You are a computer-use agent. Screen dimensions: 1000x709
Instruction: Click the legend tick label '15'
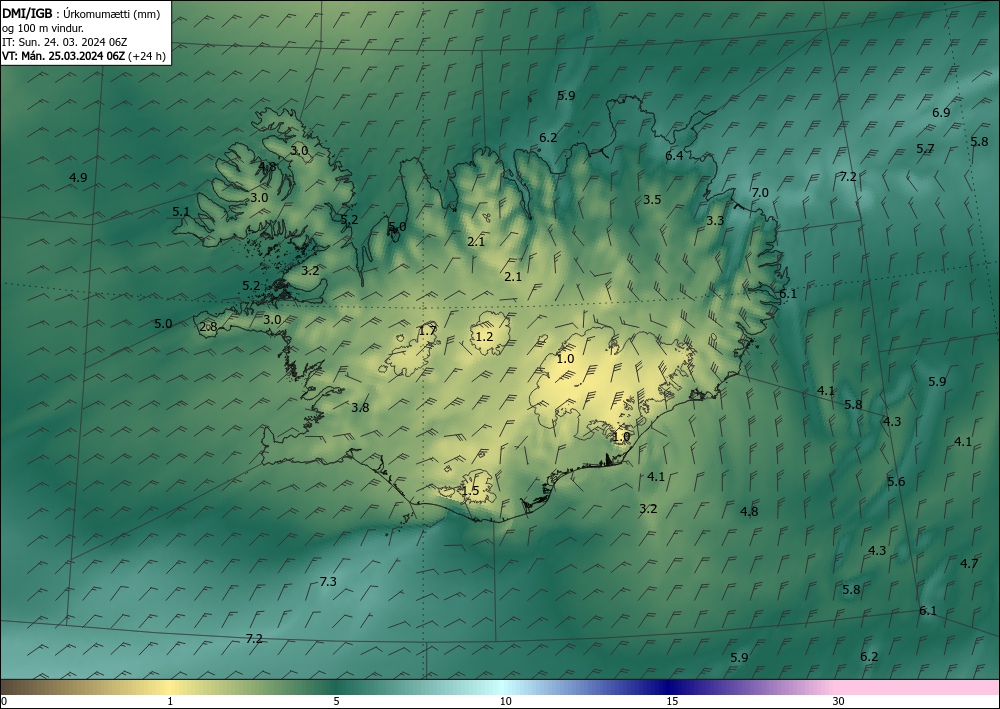pyautogui.click(x=672, y=701)
